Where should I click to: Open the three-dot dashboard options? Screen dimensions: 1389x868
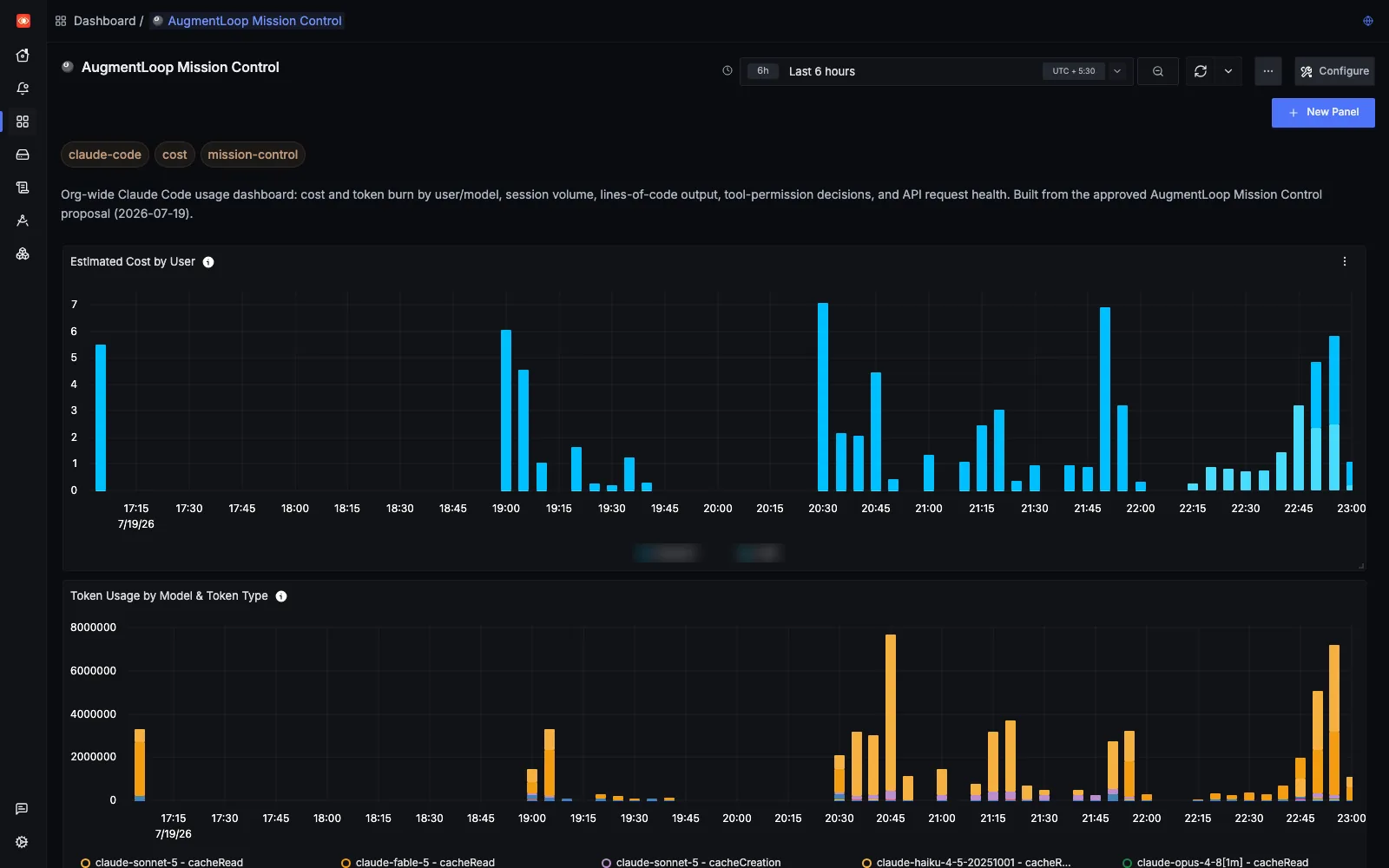tap(1268, 71)
